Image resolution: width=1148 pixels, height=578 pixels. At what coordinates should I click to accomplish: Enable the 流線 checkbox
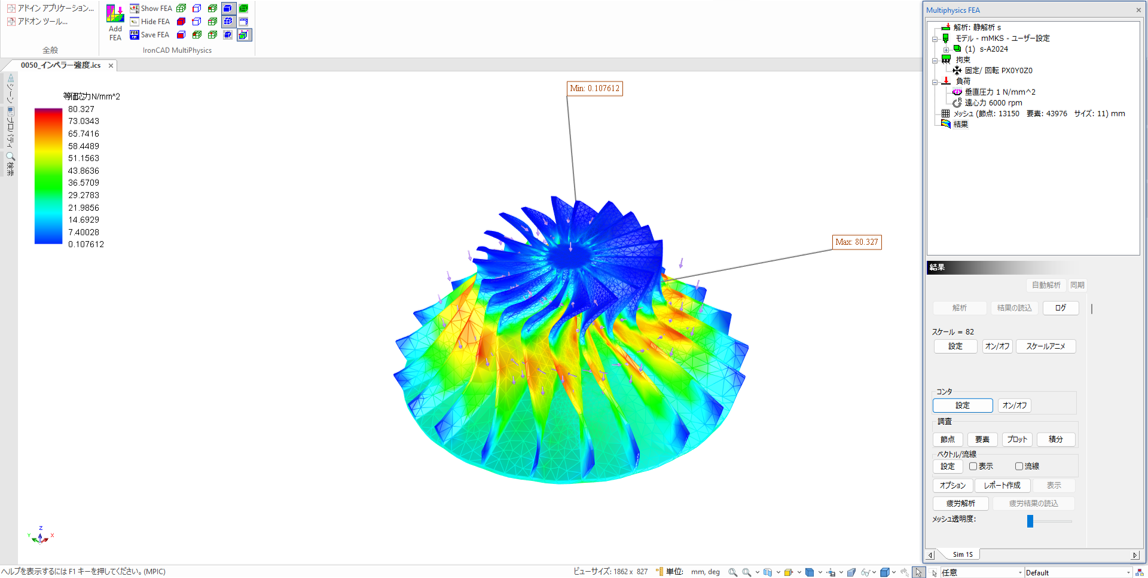[x=1019, y=467]
